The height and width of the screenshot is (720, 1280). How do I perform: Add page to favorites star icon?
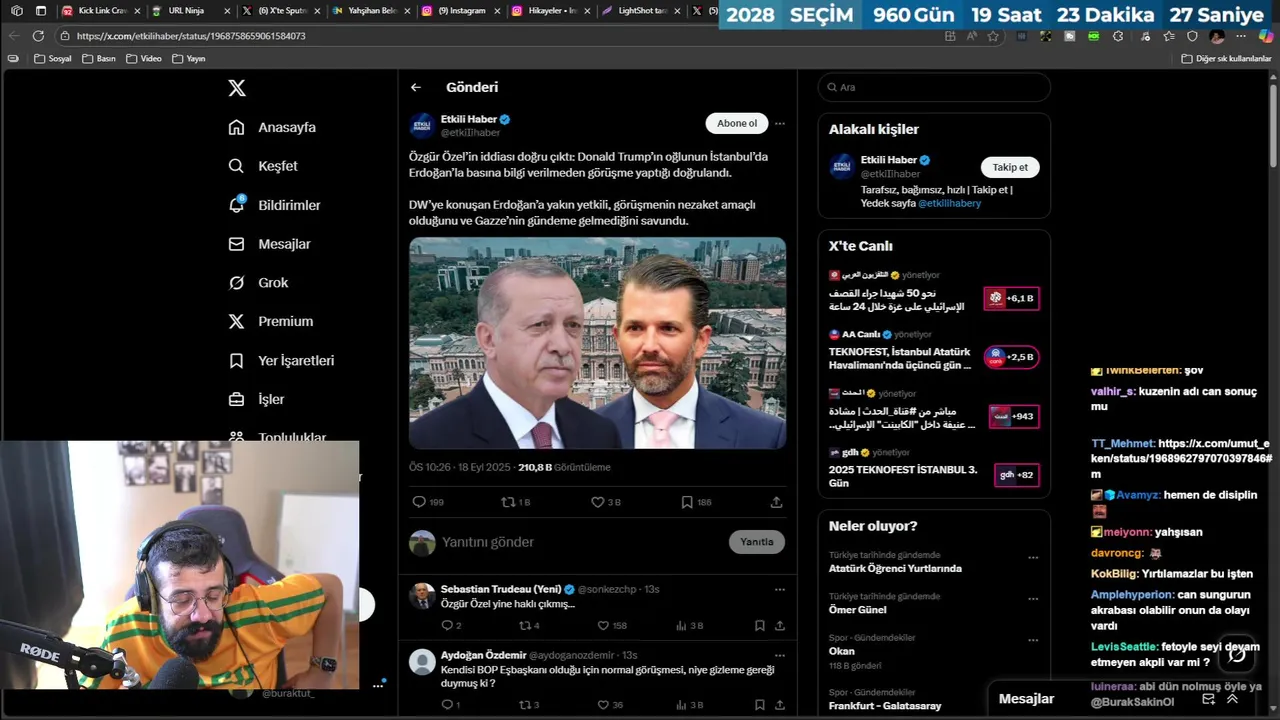click(993, 36)
